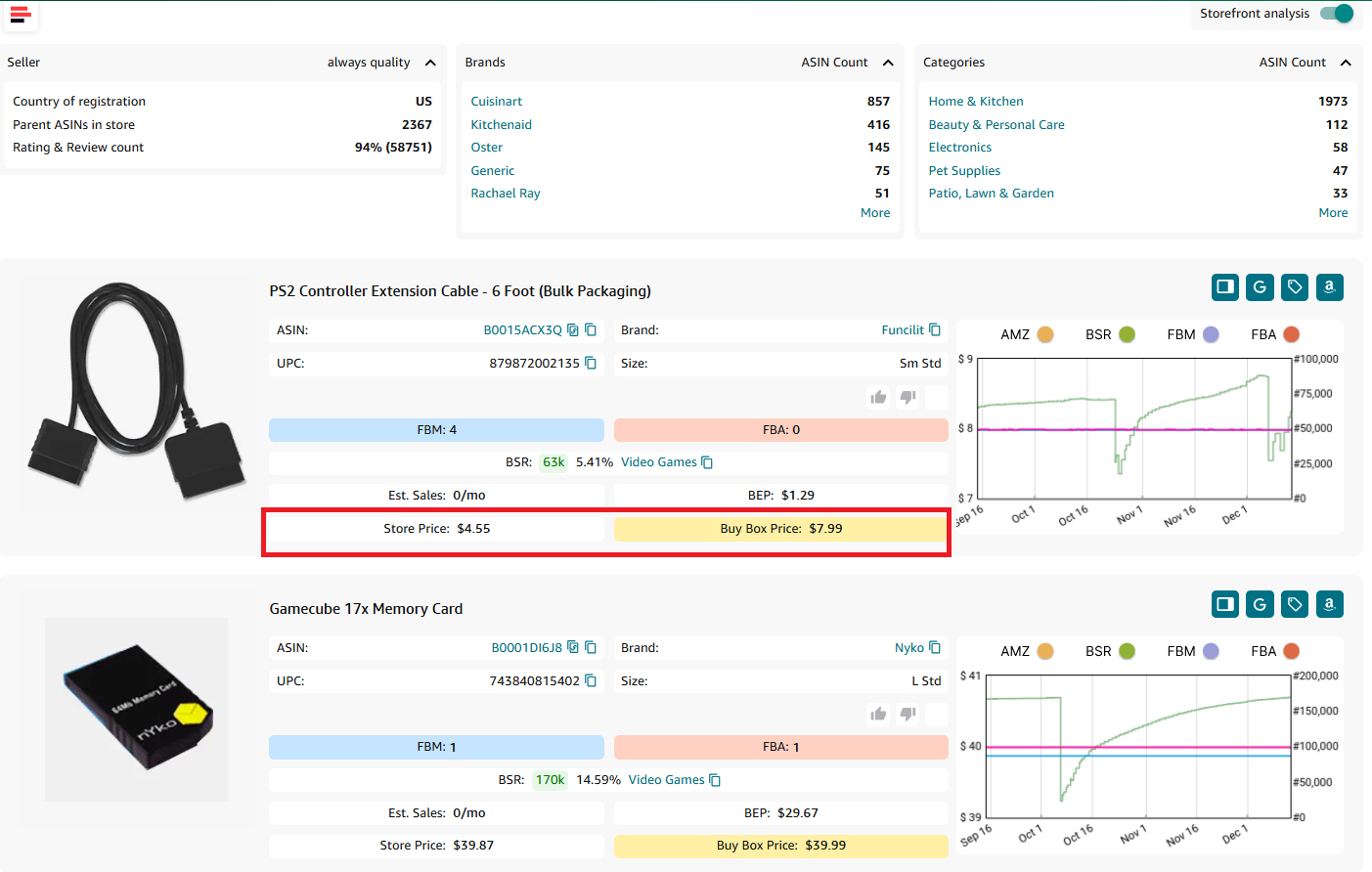Image resolution: width=1372 pixels, height=872 pixels.
Task: Collapse the Seller panel chevron
Action: click(430, 63)
